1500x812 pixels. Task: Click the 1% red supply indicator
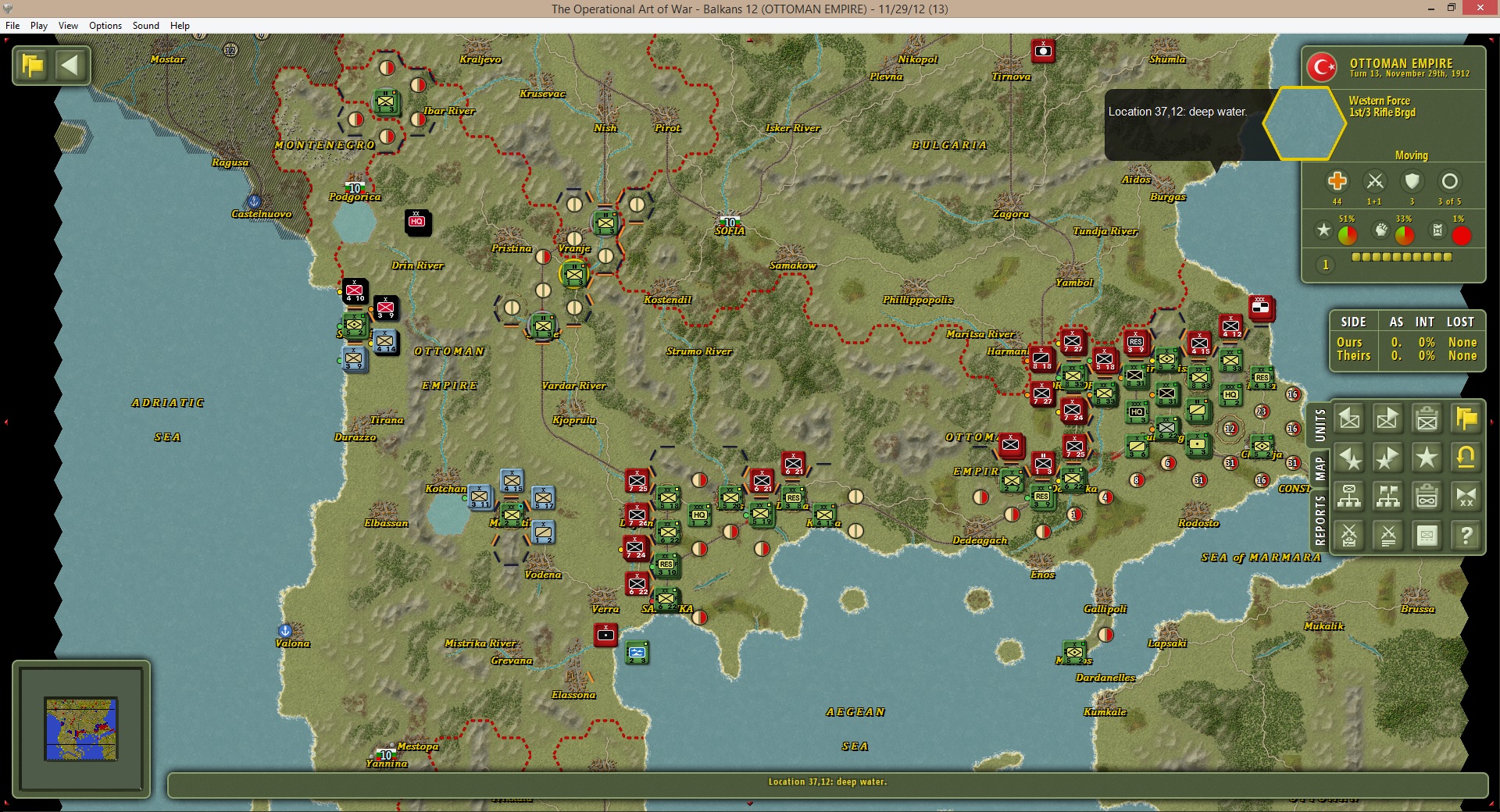pyautogui.click(x=1462, y=235)
